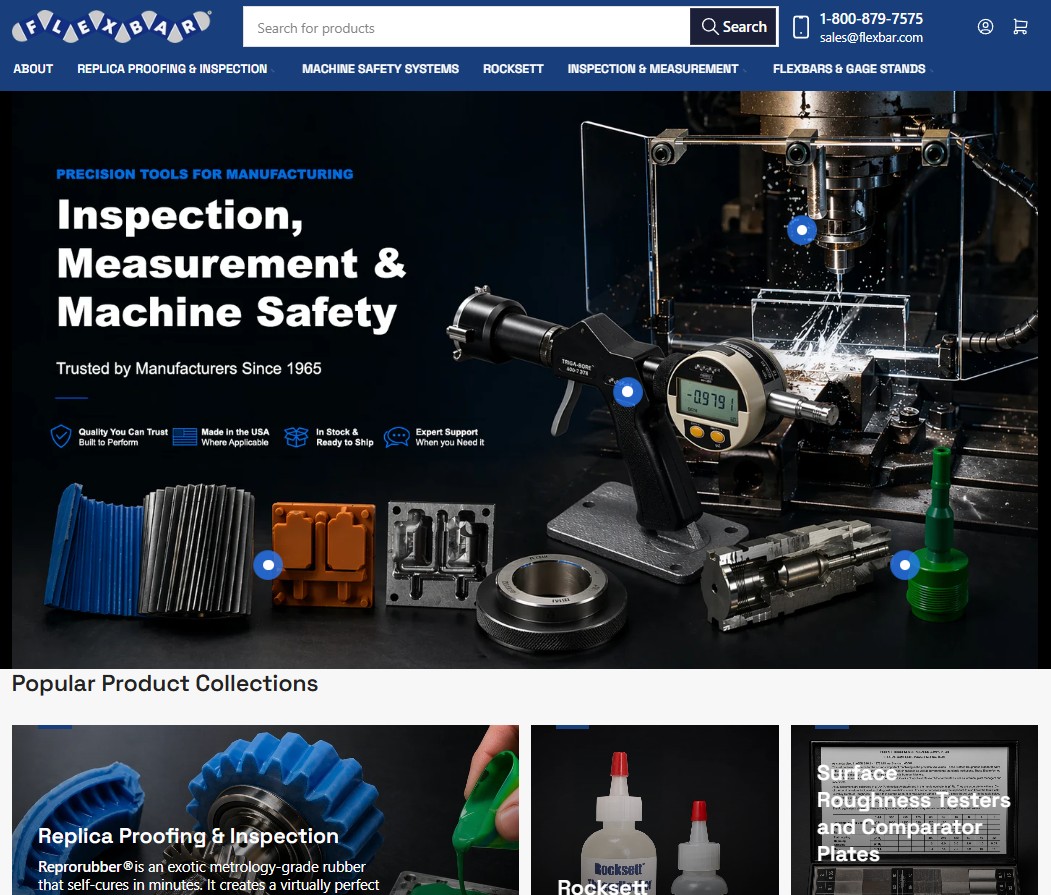Screen dimensions: 1051x895
Task: Open Machine Safety Systems menu
Action: coord(380,68)
